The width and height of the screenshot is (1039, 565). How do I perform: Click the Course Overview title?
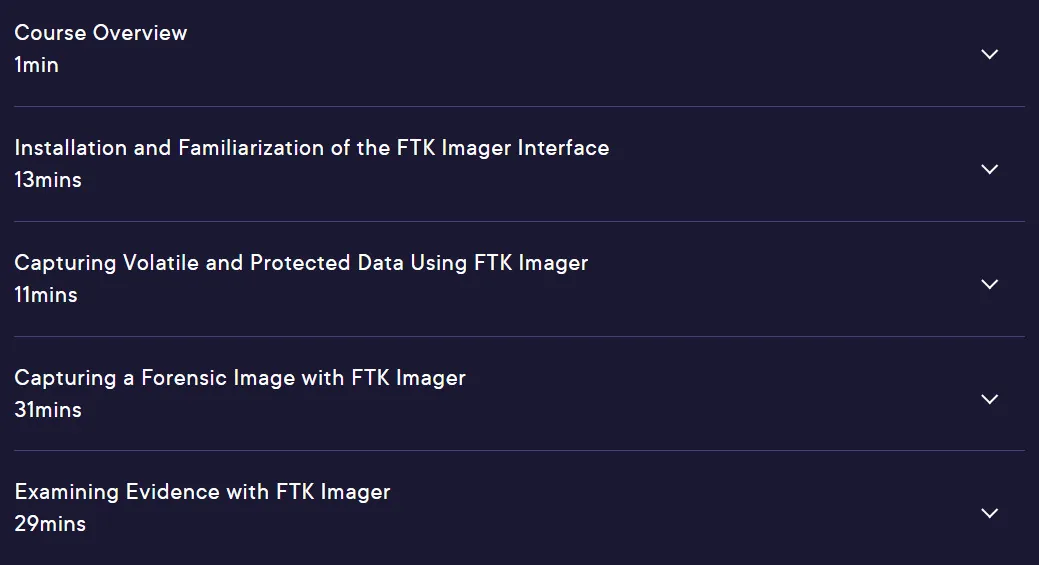pos(101,32)
